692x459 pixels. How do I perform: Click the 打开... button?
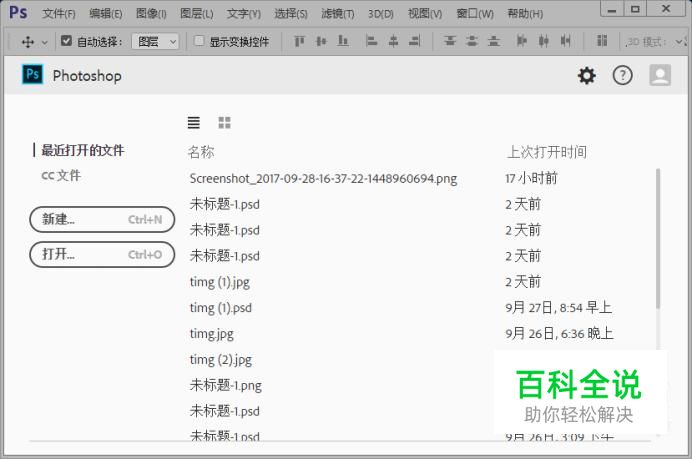(x=102, y=255)
